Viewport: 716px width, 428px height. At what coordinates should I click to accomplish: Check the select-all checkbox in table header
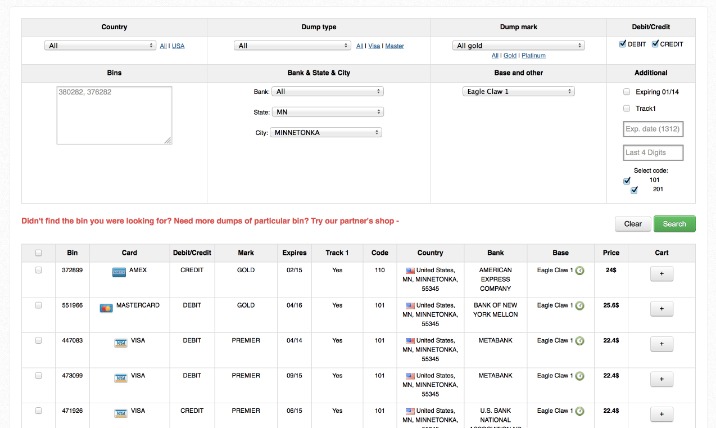38,253
